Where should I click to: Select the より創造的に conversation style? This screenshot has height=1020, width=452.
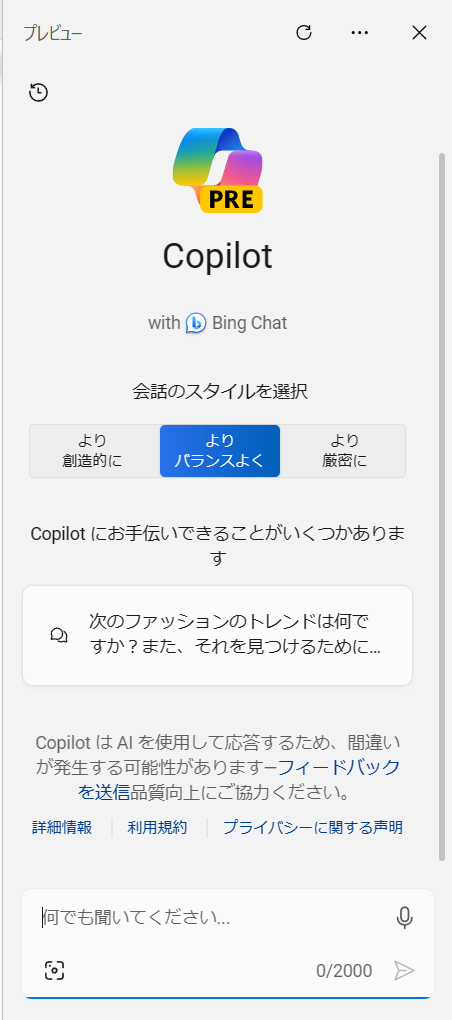click(x=95, y=451)
